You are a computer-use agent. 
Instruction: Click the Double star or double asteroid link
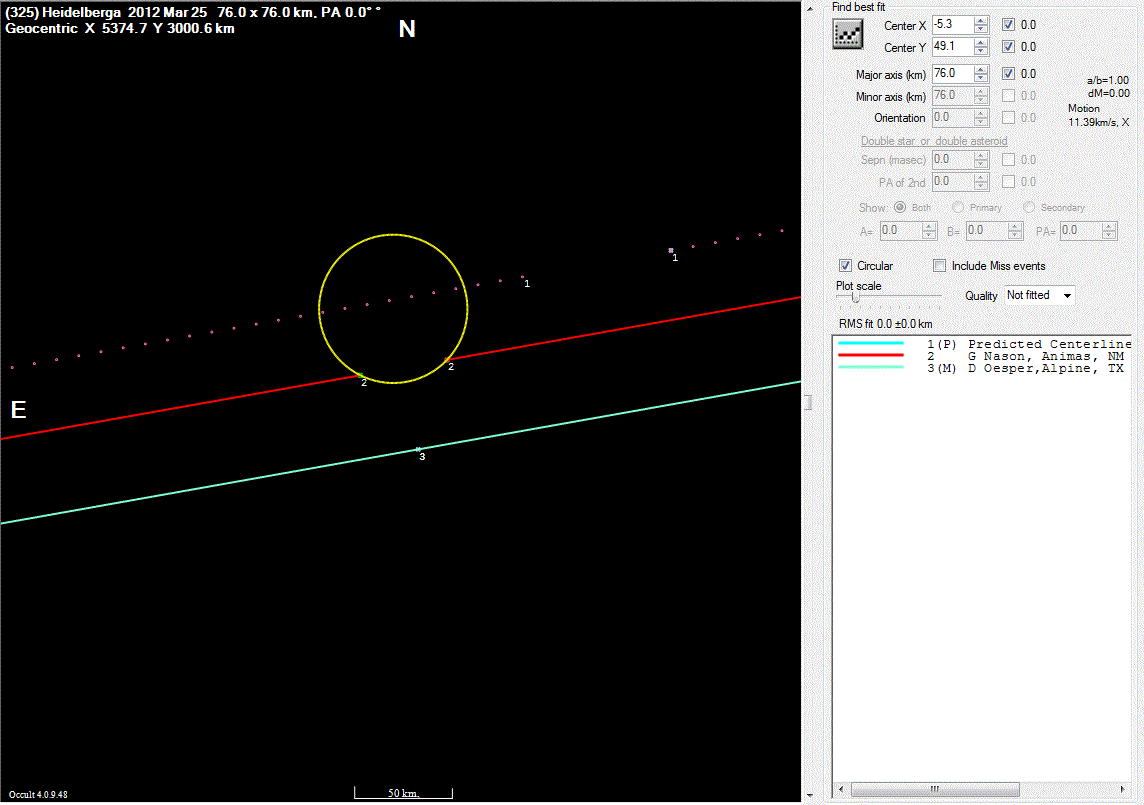click(934, 141)
